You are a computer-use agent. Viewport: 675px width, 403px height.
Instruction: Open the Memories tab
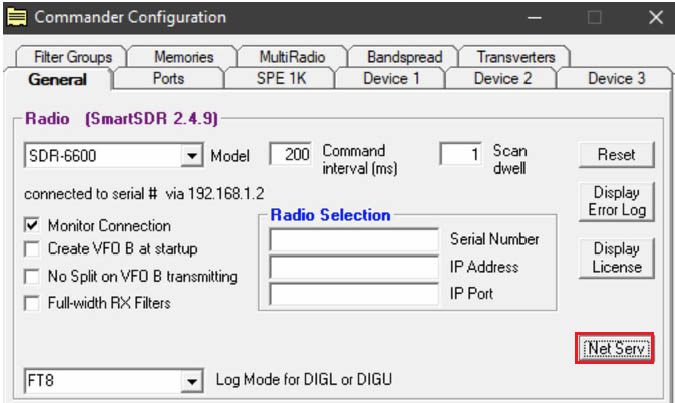pos(183,57)
